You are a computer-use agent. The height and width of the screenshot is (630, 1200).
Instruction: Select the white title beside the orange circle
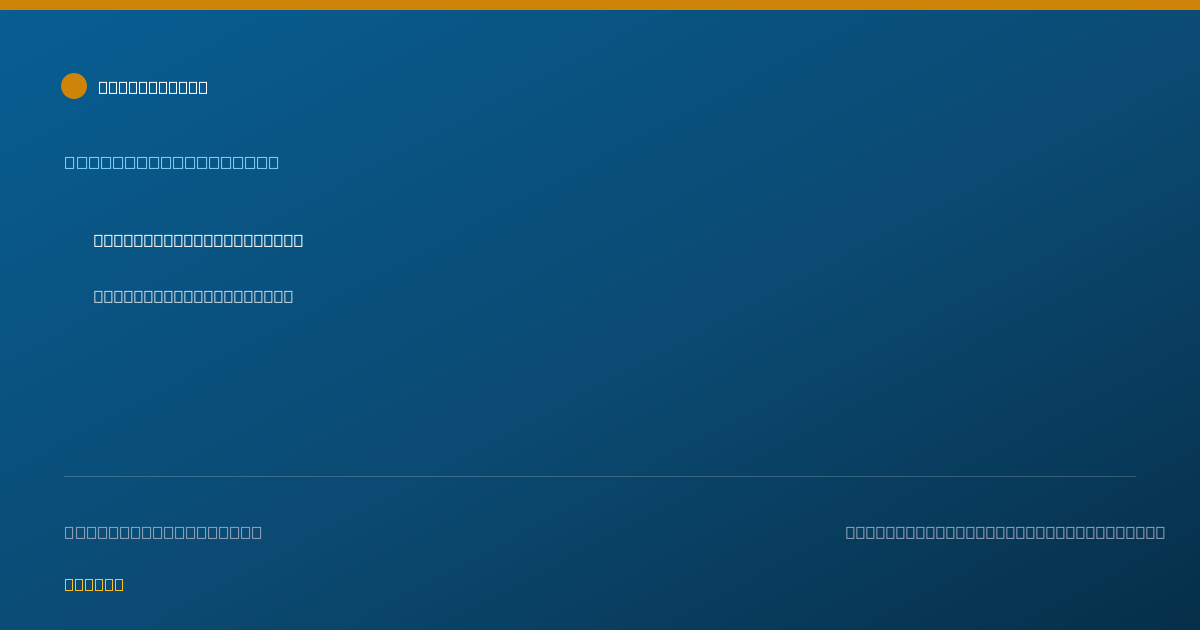coord(153,87)
